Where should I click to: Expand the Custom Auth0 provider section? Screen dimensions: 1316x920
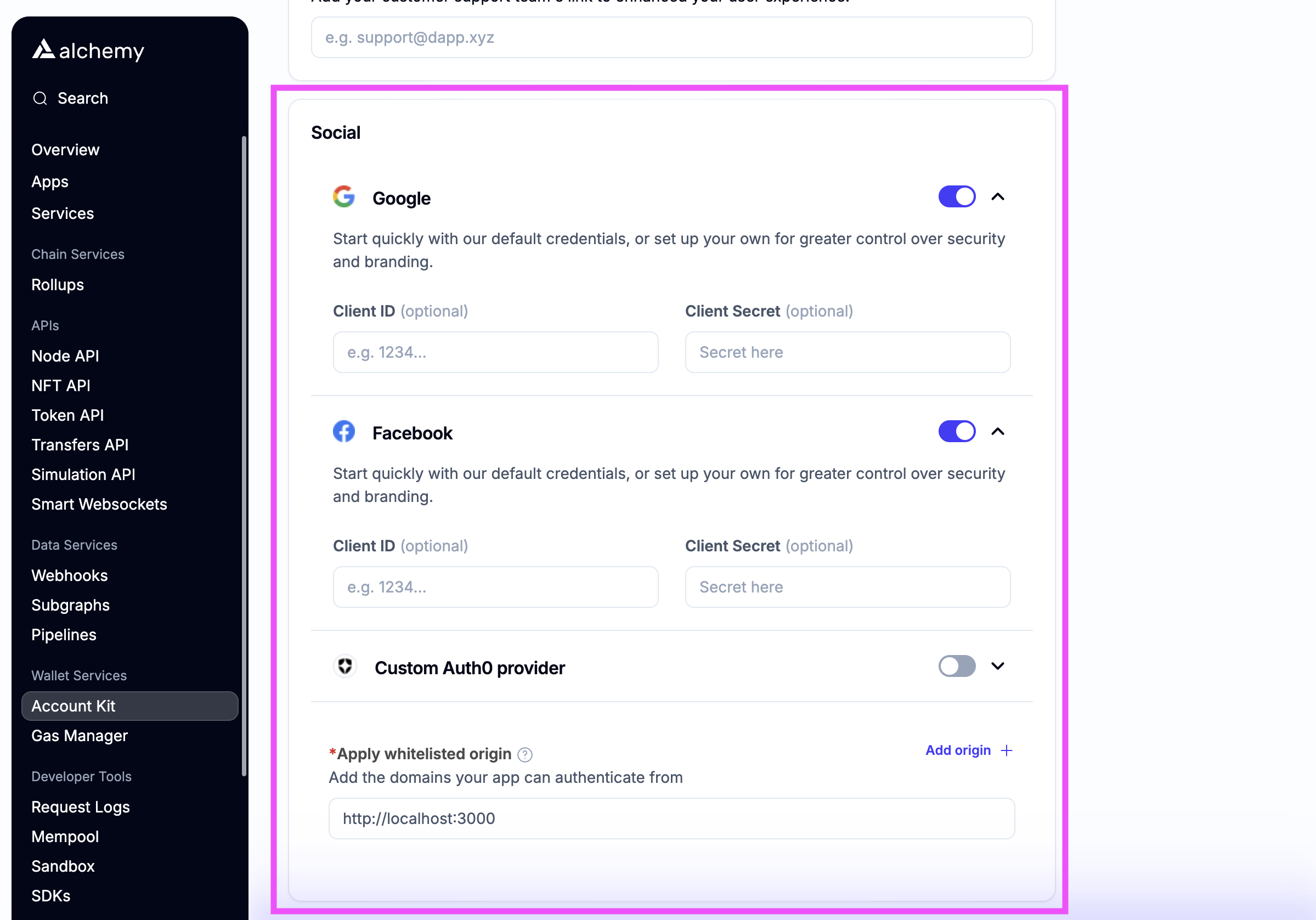tap(997, 666)
